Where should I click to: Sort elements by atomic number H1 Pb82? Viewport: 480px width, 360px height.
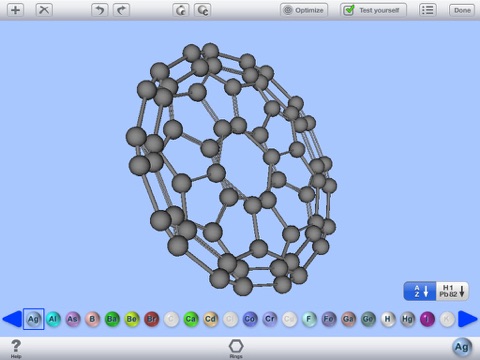coord(452,291)
